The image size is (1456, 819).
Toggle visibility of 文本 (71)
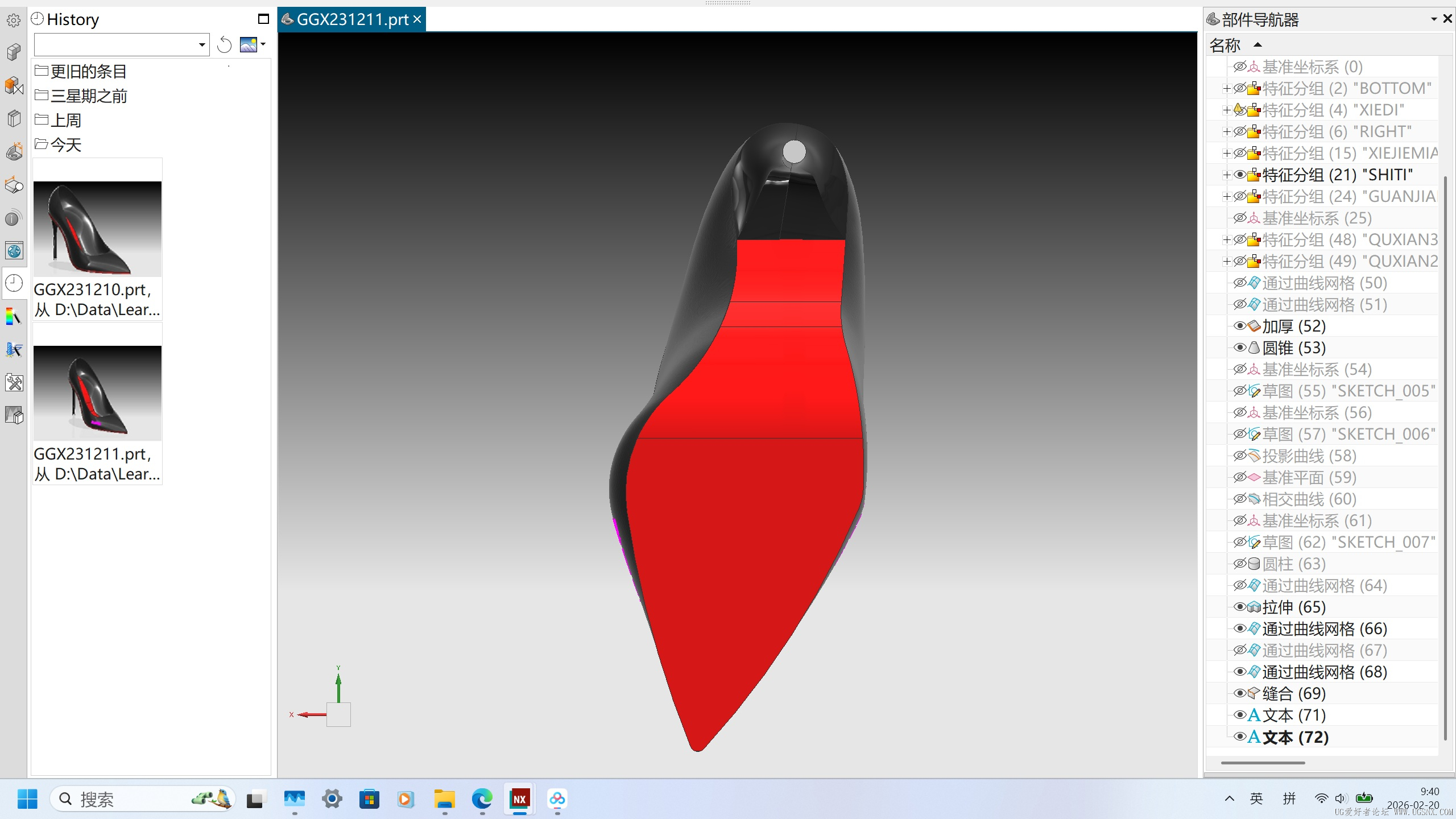tap(1239, 715)
